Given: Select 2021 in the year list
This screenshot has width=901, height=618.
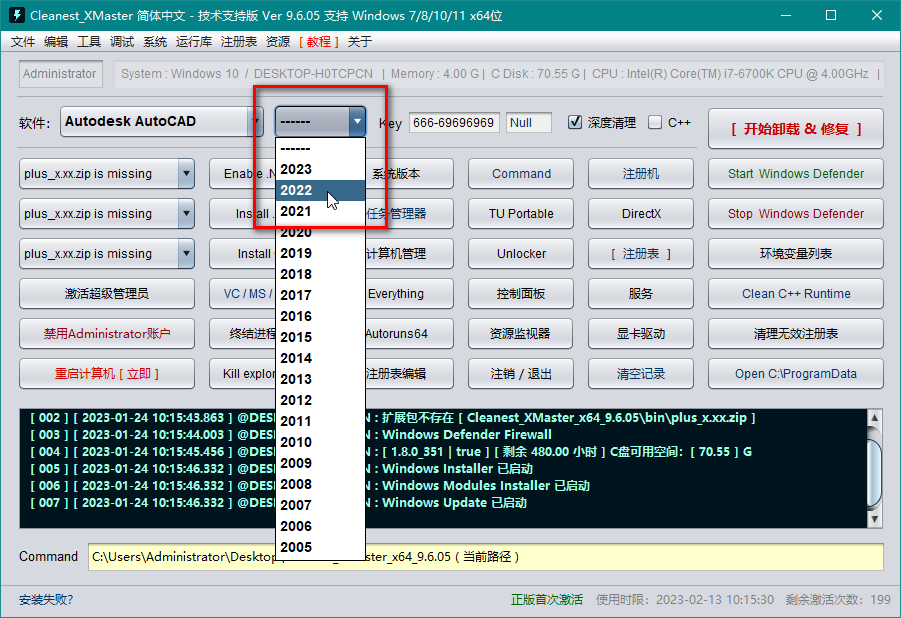Looking at the screenshot, I should click(x=320, y=212).
